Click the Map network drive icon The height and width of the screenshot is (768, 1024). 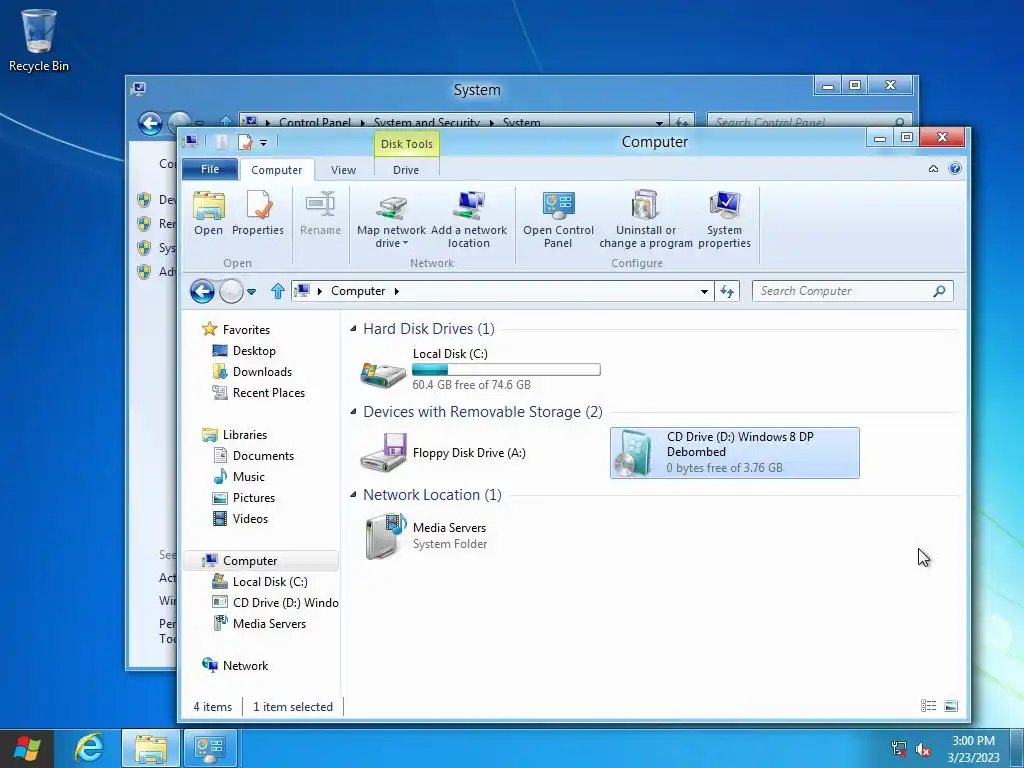point(391,206)
